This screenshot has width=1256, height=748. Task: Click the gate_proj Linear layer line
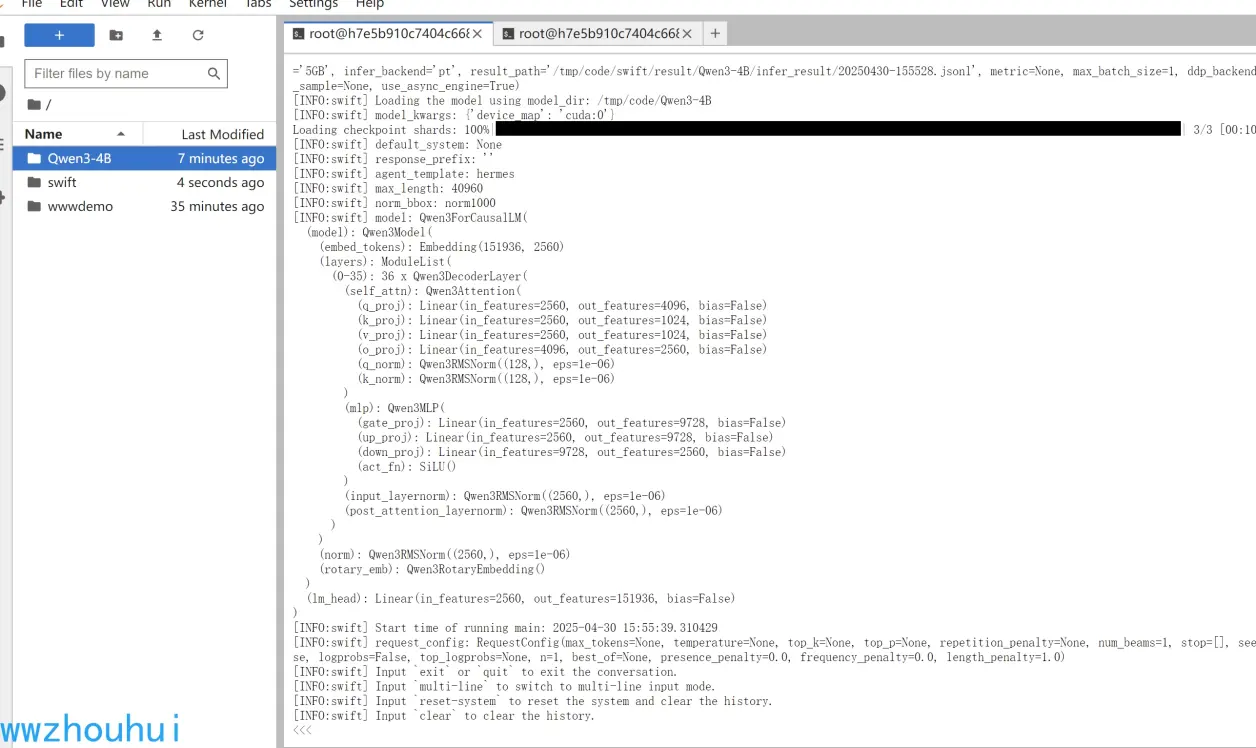572,422
